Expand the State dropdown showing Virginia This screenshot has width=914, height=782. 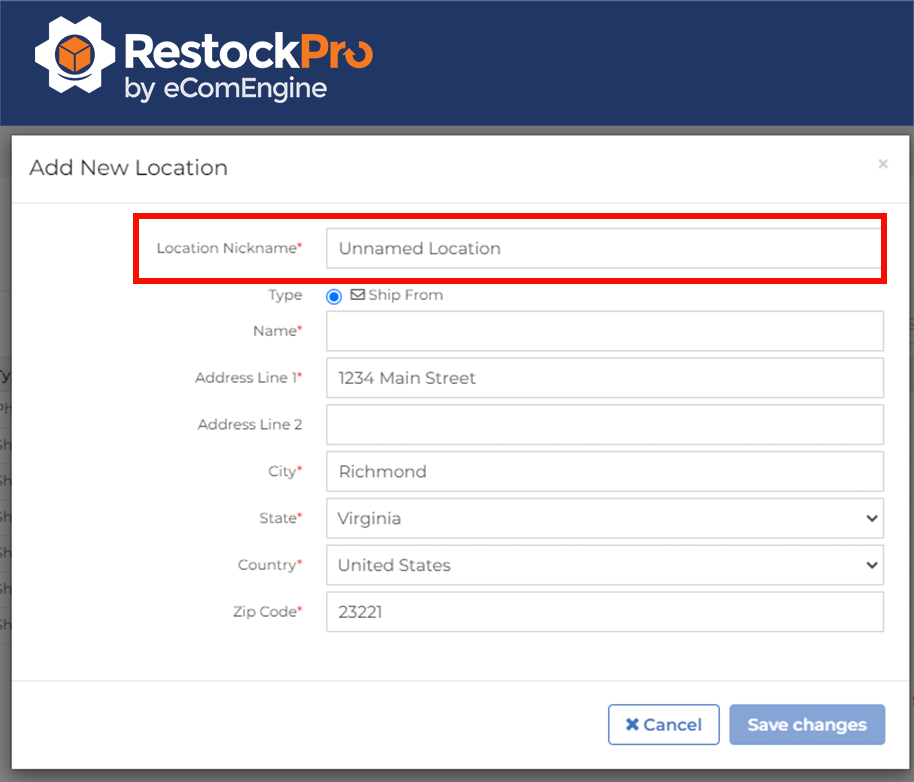pos(604,518)
